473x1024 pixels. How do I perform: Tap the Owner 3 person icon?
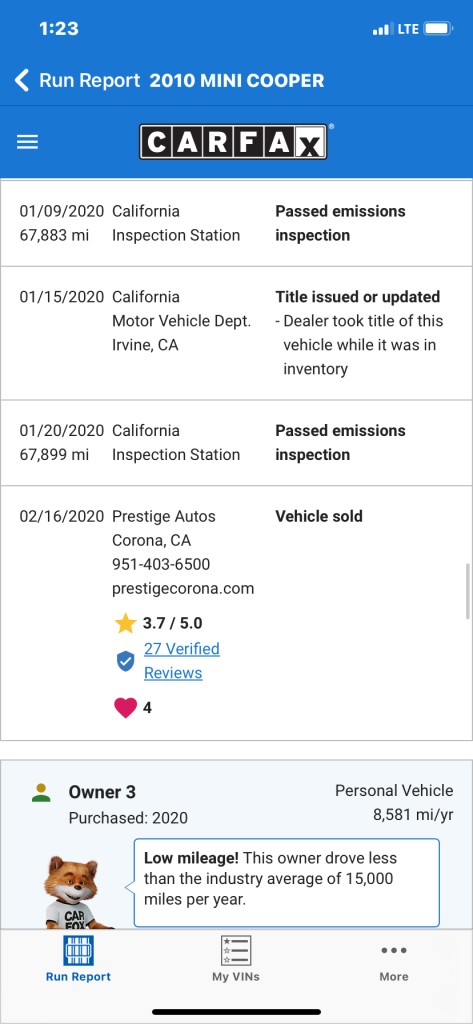(41, 793)
